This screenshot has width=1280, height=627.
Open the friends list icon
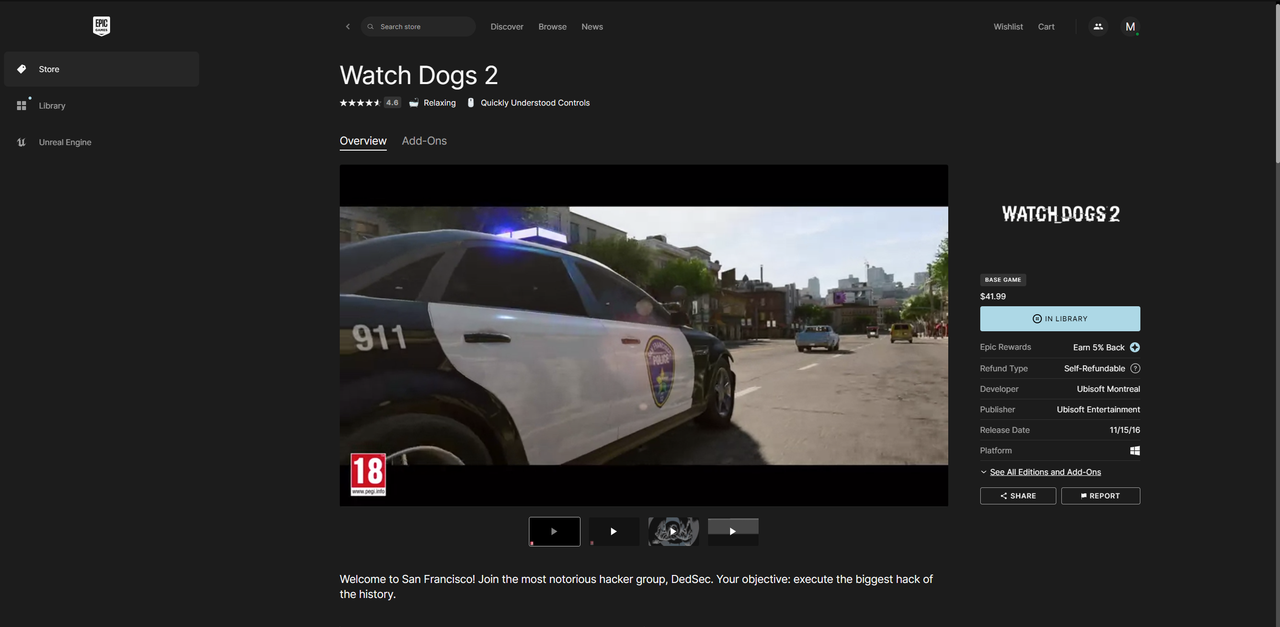[x=1098, y=27]
